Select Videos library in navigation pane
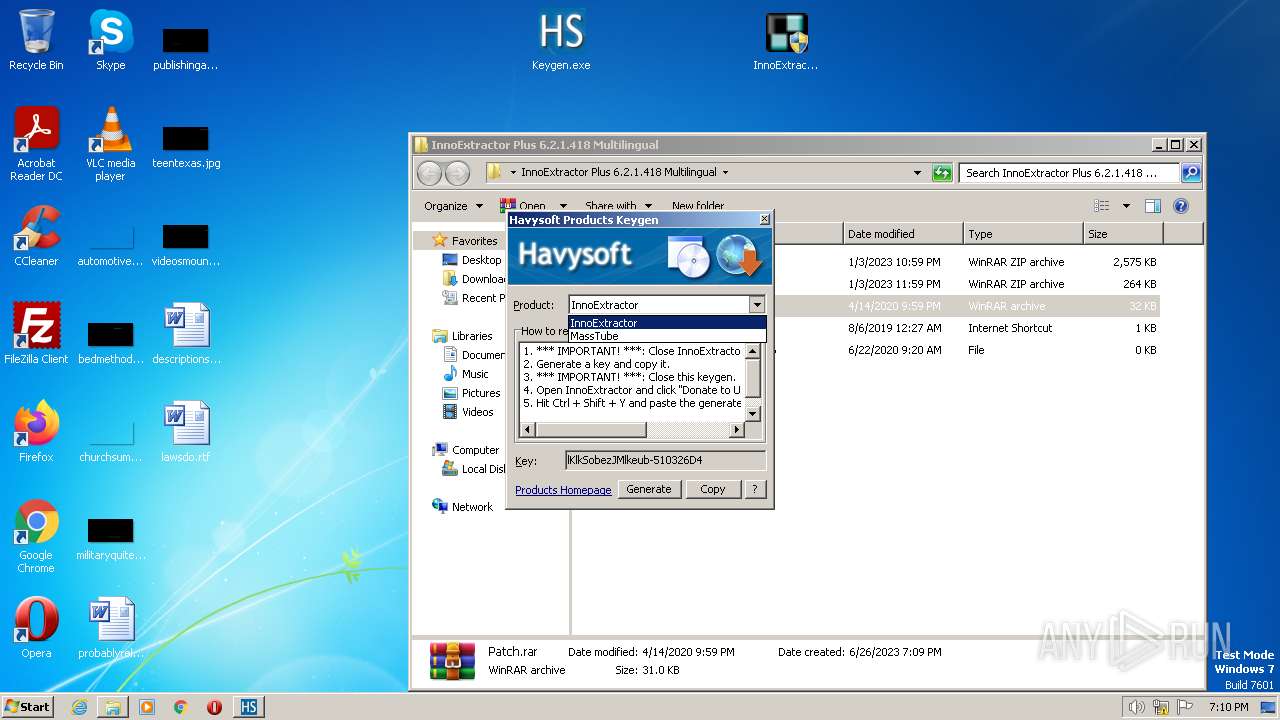Screen dimensions: 1280x720 pos(477,412)
